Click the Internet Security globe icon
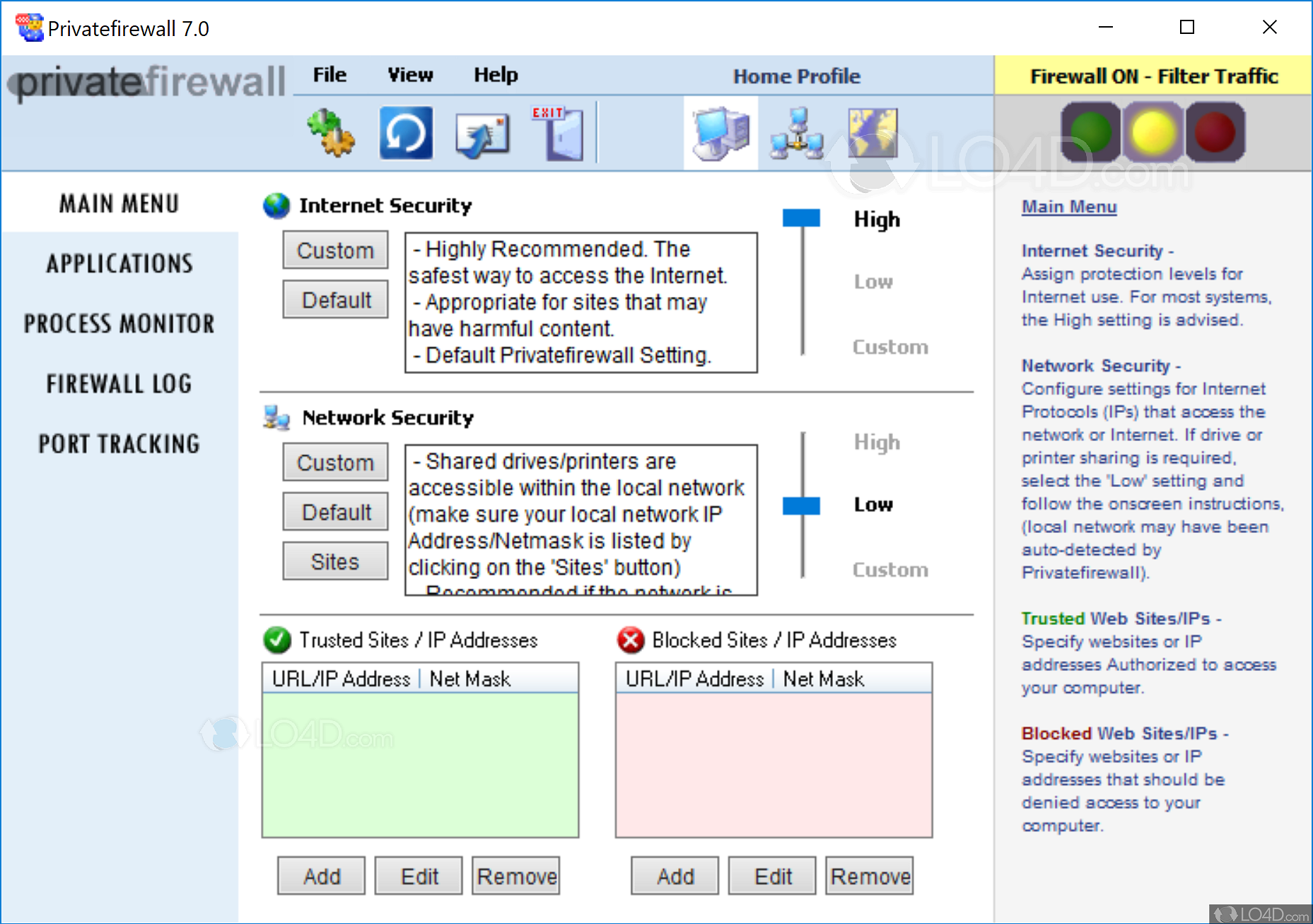The height and width of the screenshot is (924, 1313). [276, 206]
